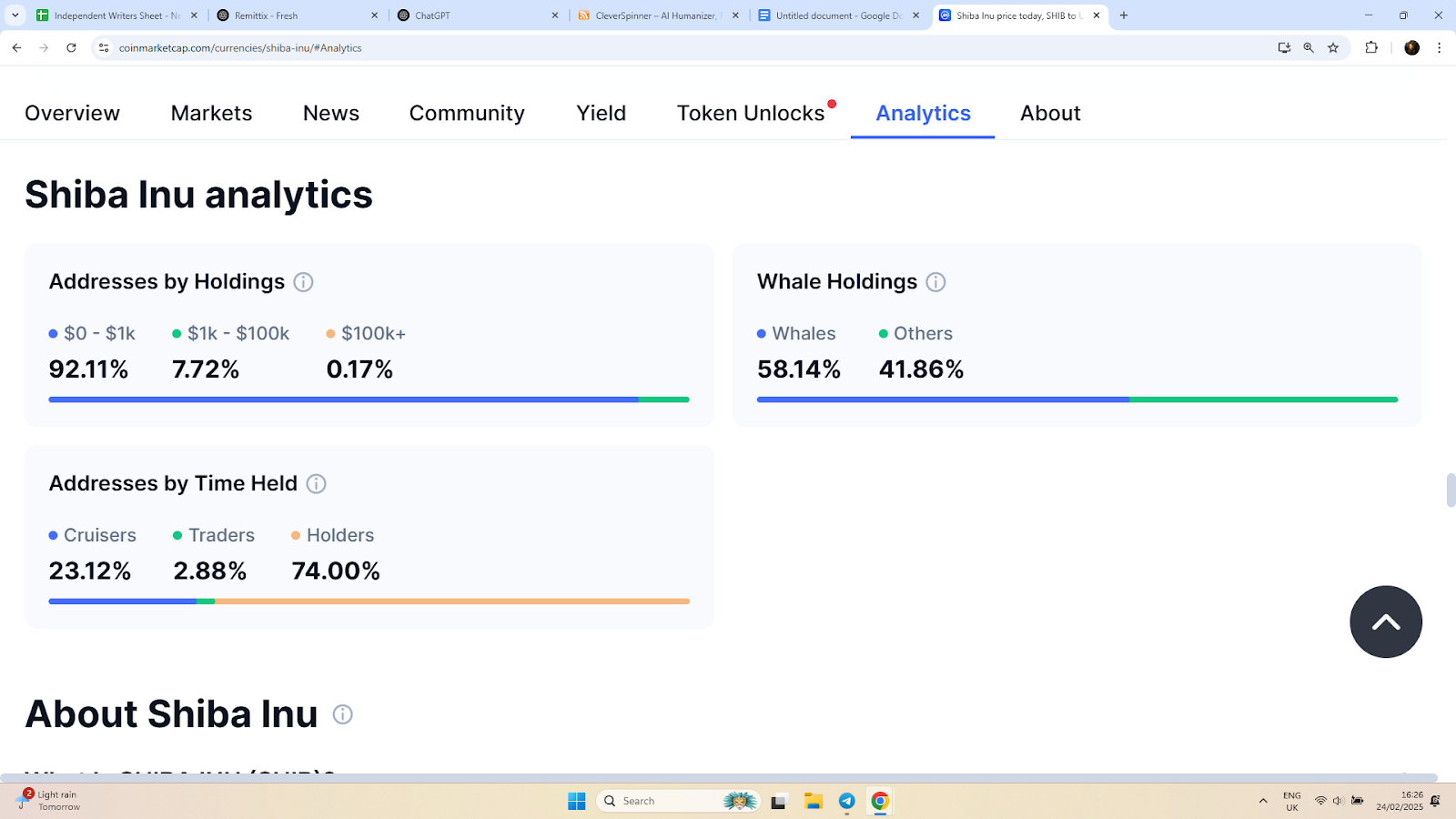Open the weather widget Light rain
The image size is (1456, 819).
tap(49, 801)
